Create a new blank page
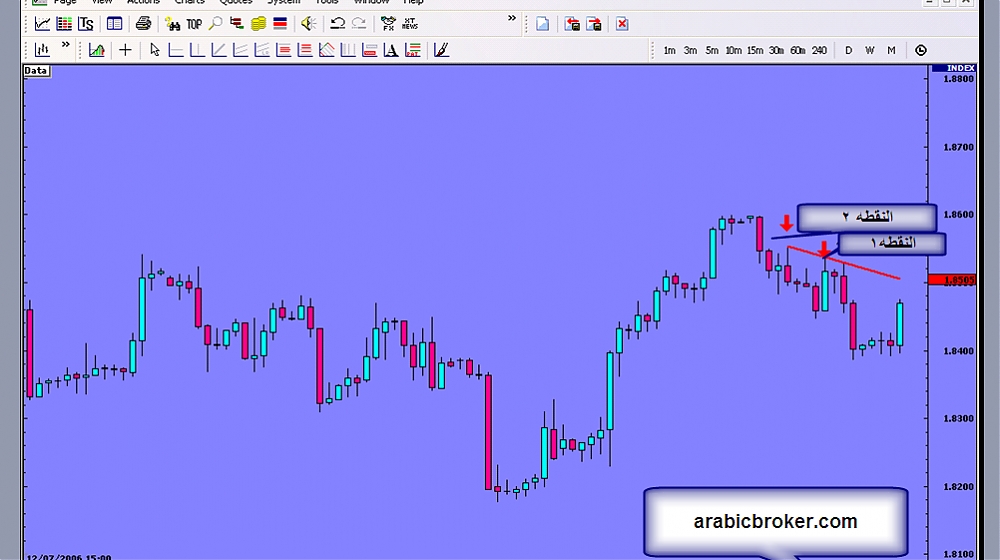The width and height of the screenshot is (1000, 560). coord(543,24)
